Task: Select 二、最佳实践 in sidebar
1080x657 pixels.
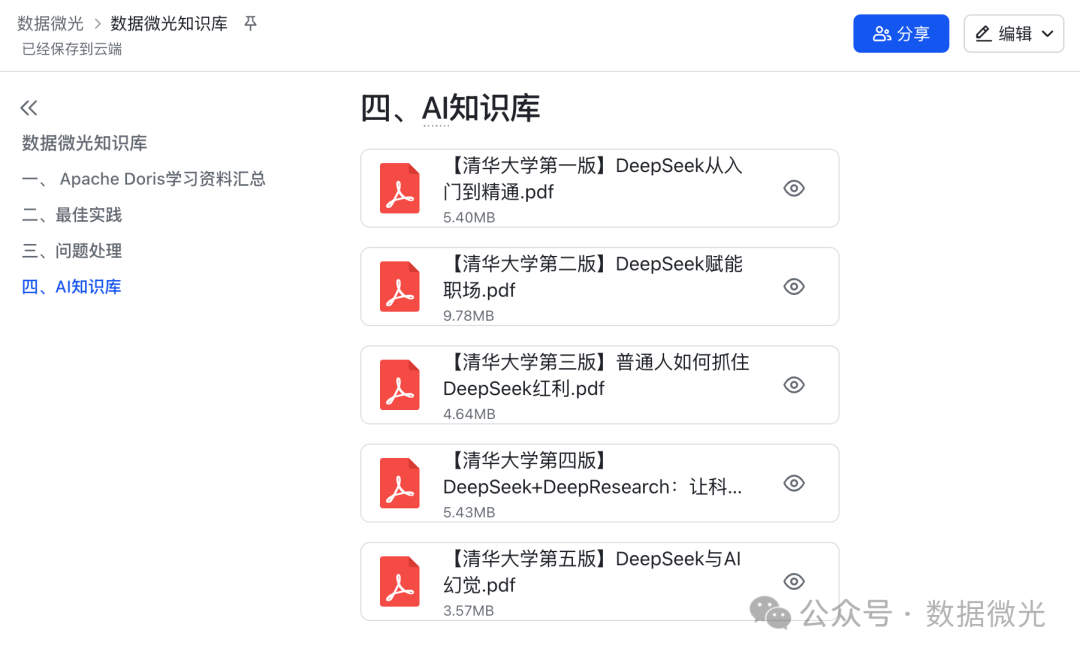Action: click(x=70, y=214)
